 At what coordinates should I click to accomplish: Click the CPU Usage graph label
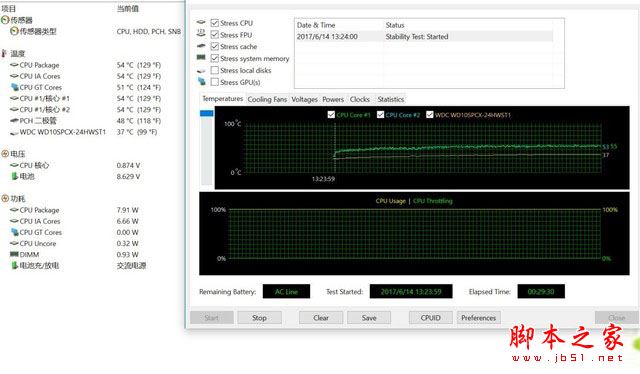[391, 201]
